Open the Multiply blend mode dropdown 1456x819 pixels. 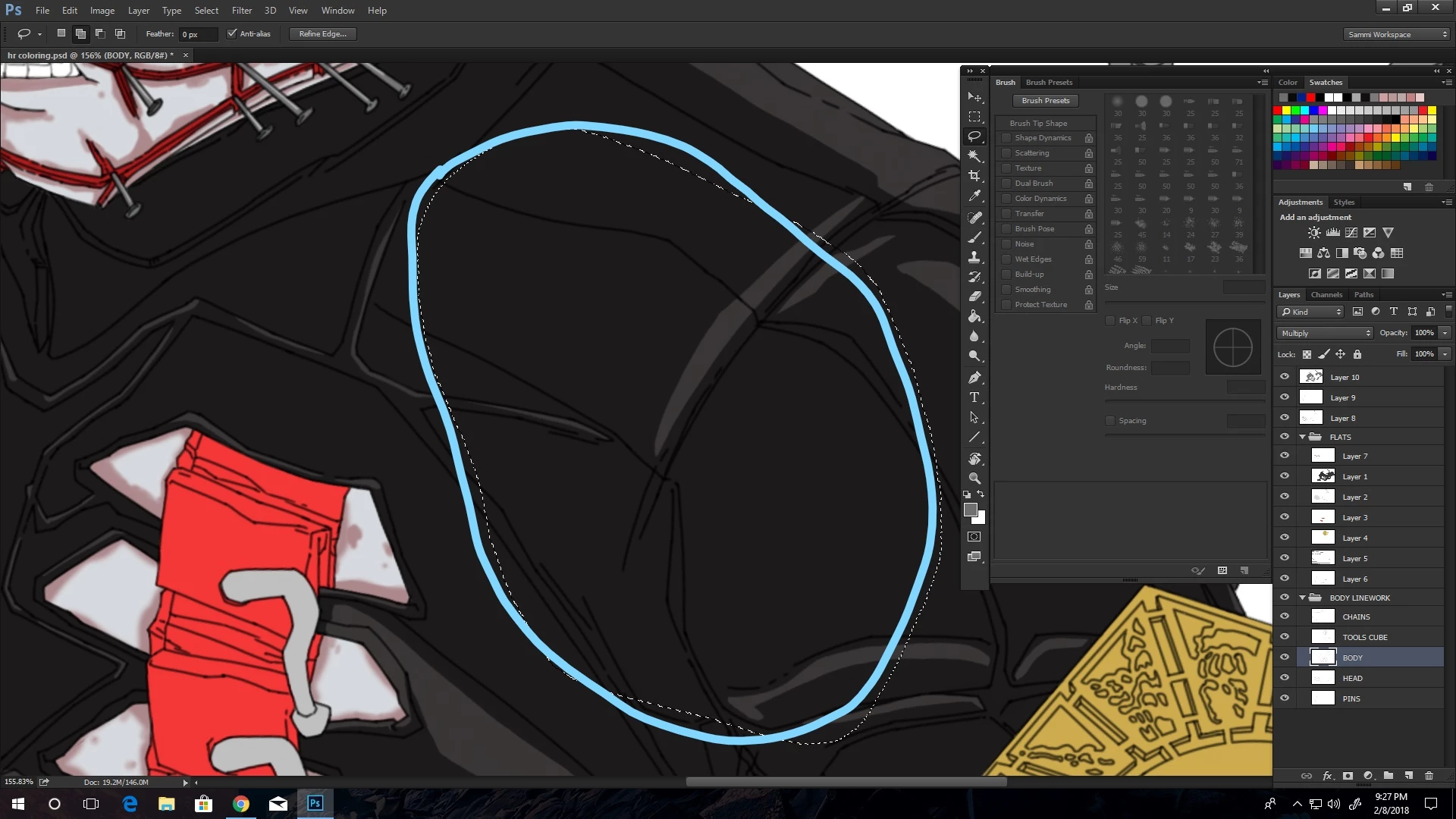pos(1325,333)
